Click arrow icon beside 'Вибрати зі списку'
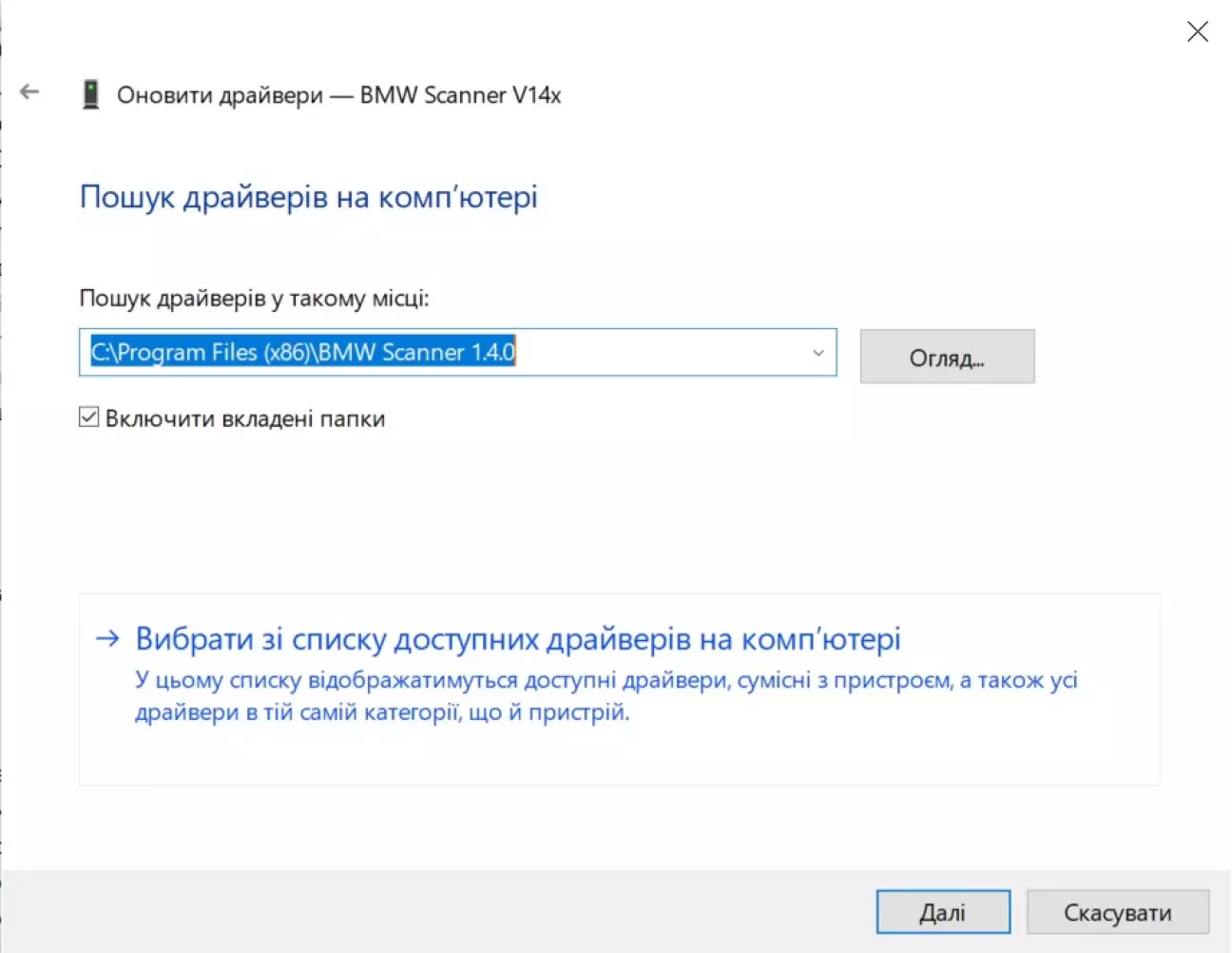1232x953 pixels. click(107, 638)
